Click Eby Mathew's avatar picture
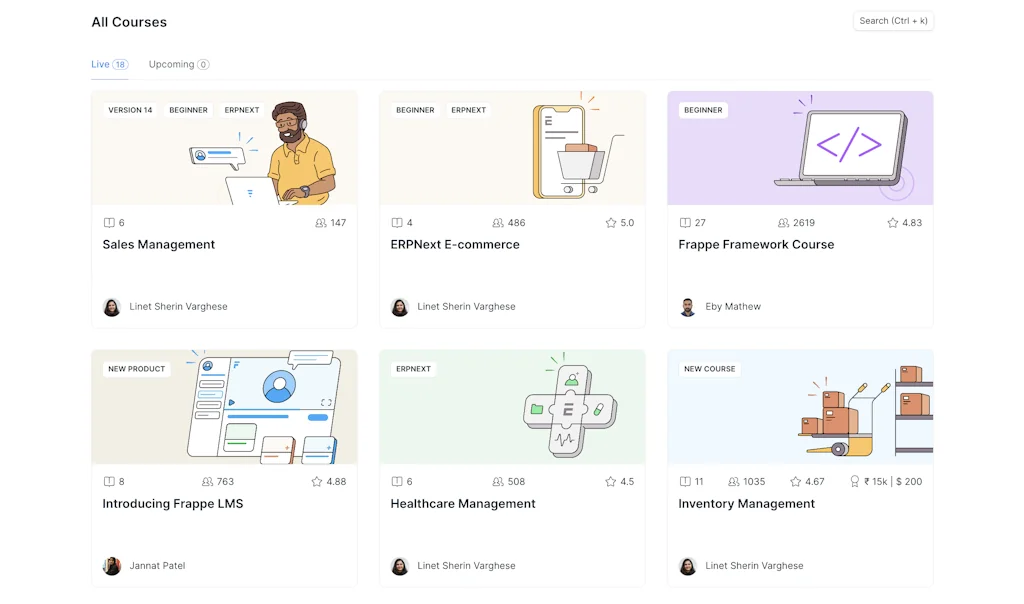Image resolution: width=1024 pixels, height=604 pixels. click(688, 307)
